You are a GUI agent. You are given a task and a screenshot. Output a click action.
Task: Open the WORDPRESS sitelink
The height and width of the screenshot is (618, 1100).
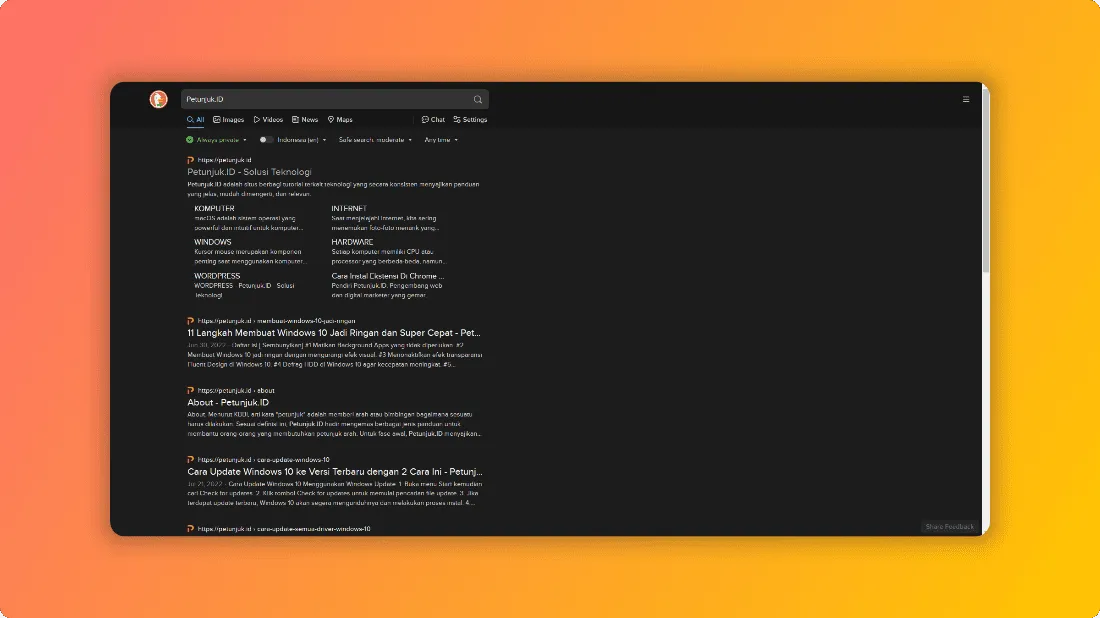point(217,276)
